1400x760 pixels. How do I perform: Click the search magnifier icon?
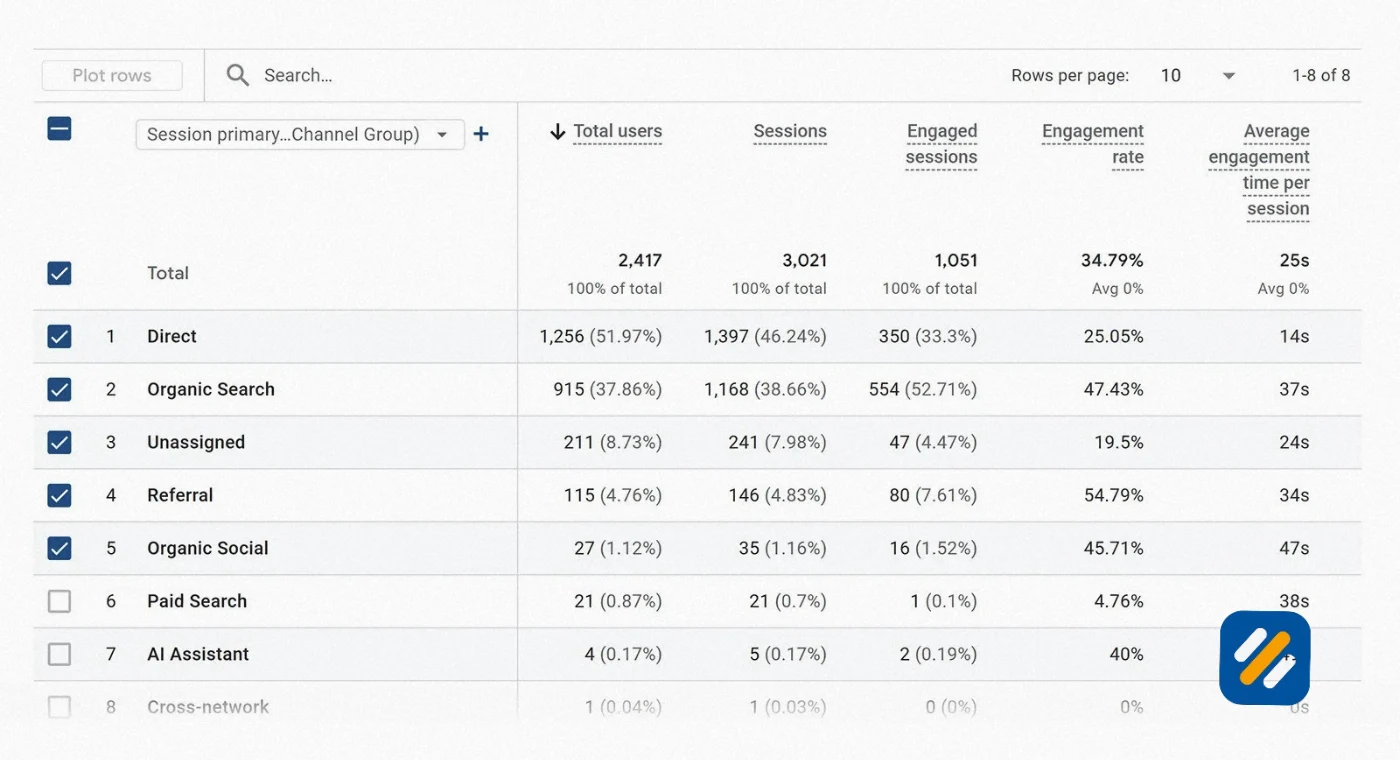[x=237, y=75]
